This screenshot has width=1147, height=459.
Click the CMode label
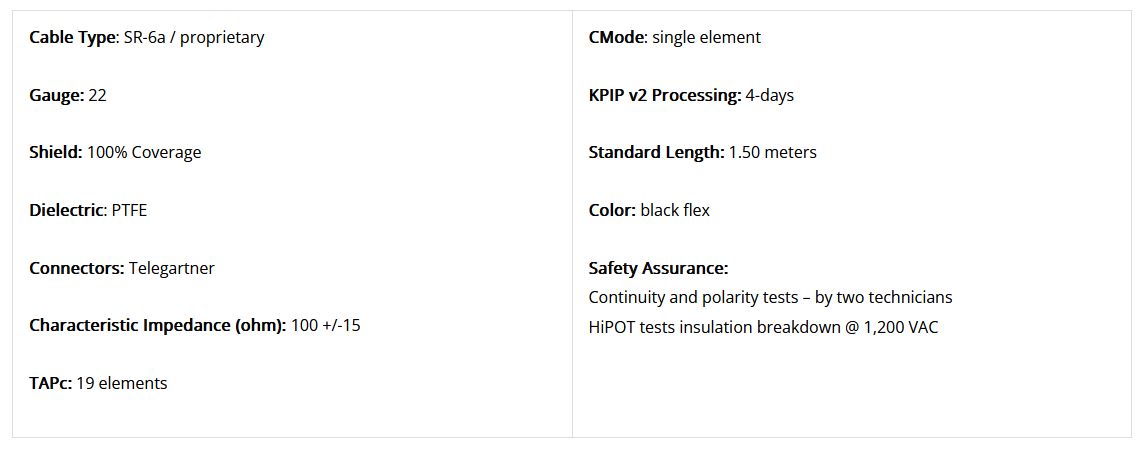coord(618,37)
